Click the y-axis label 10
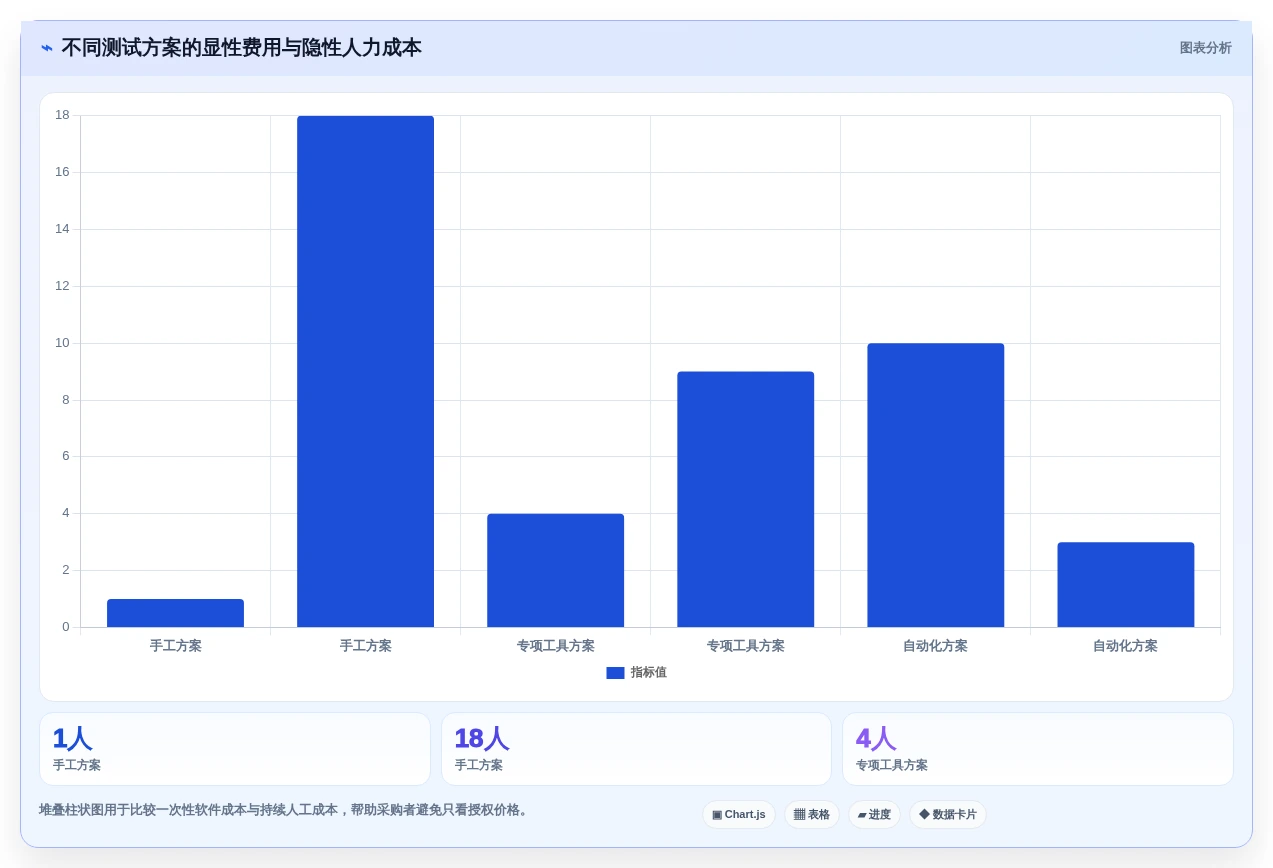This screenshot has width=1273, height=868. (x=62, y=343)
